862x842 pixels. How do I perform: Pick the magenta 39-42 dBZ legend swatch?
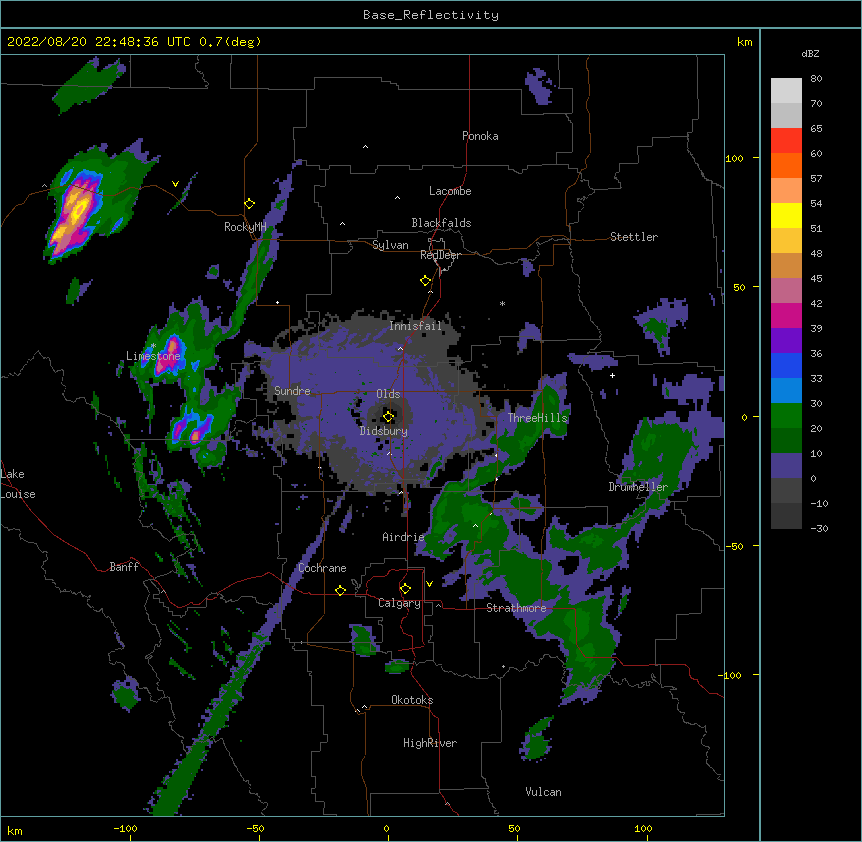pyautogui.click(x=786, y=315)
